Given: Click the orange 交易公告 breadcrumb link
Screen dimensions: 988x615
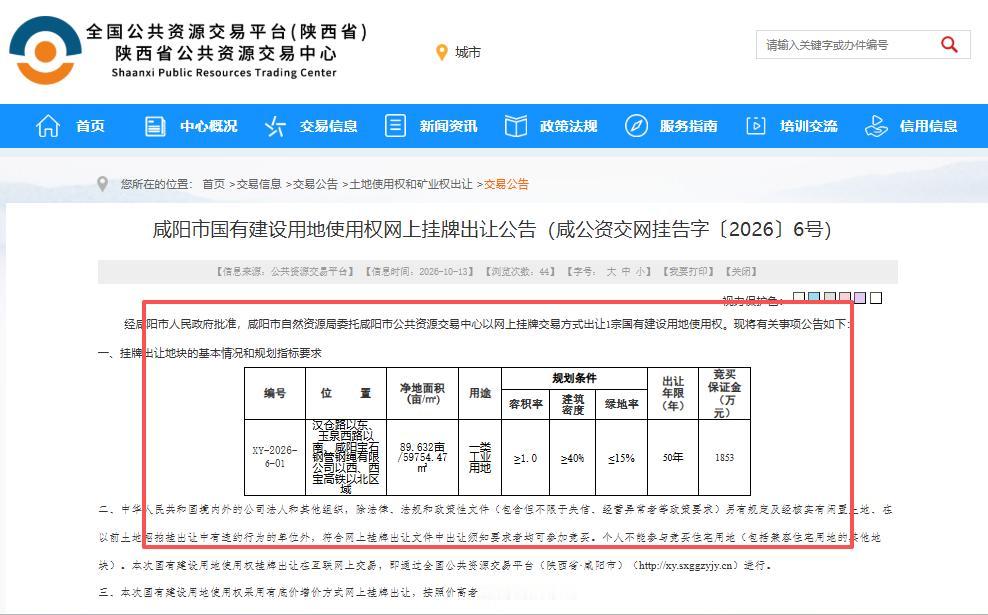Looking at the screenshot, I should (506, 184).
